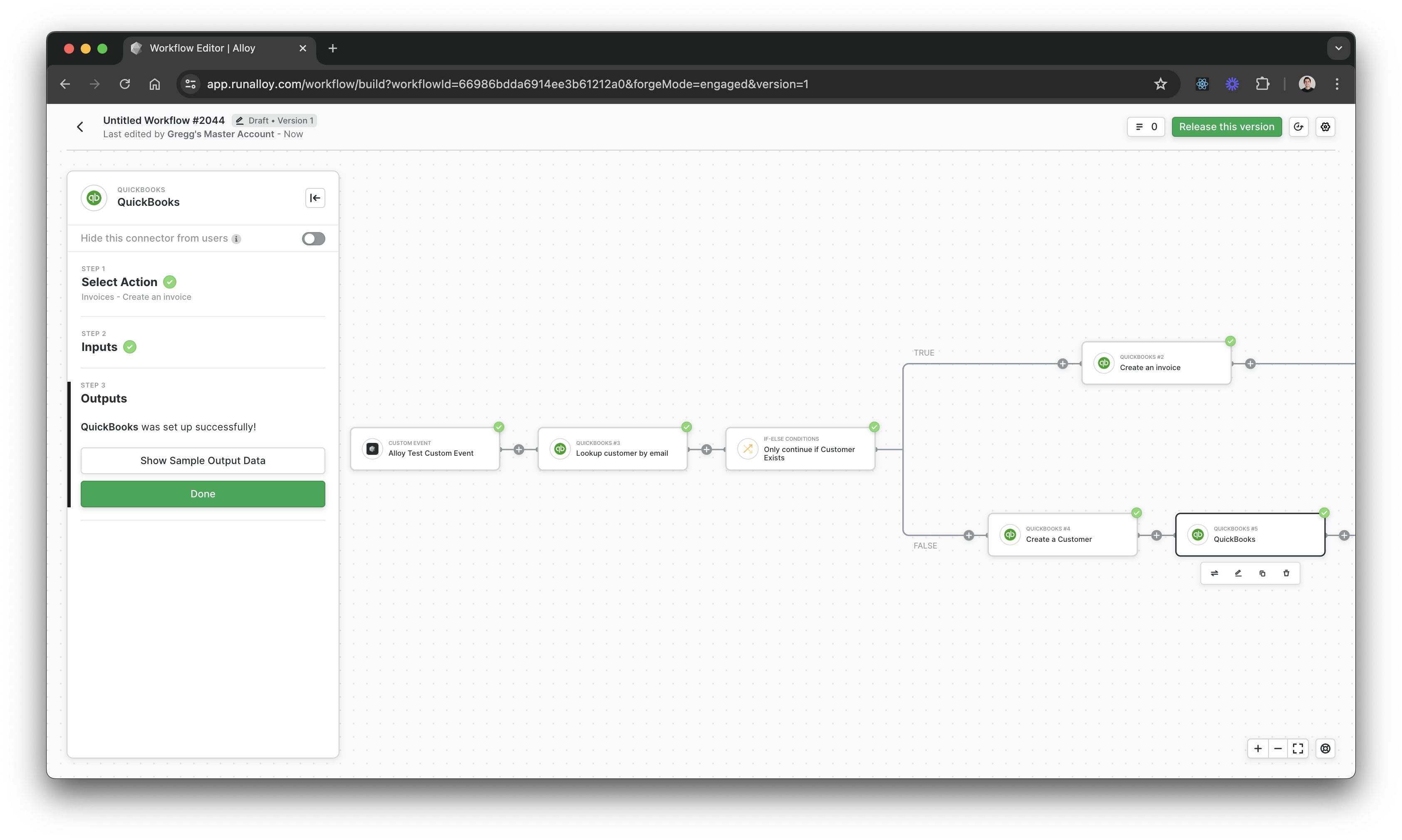Duplicate the QuickBooks #5 node
Image resolution: width=1402 pixels, height=840 pixels.
click(x=1262, y=573)
